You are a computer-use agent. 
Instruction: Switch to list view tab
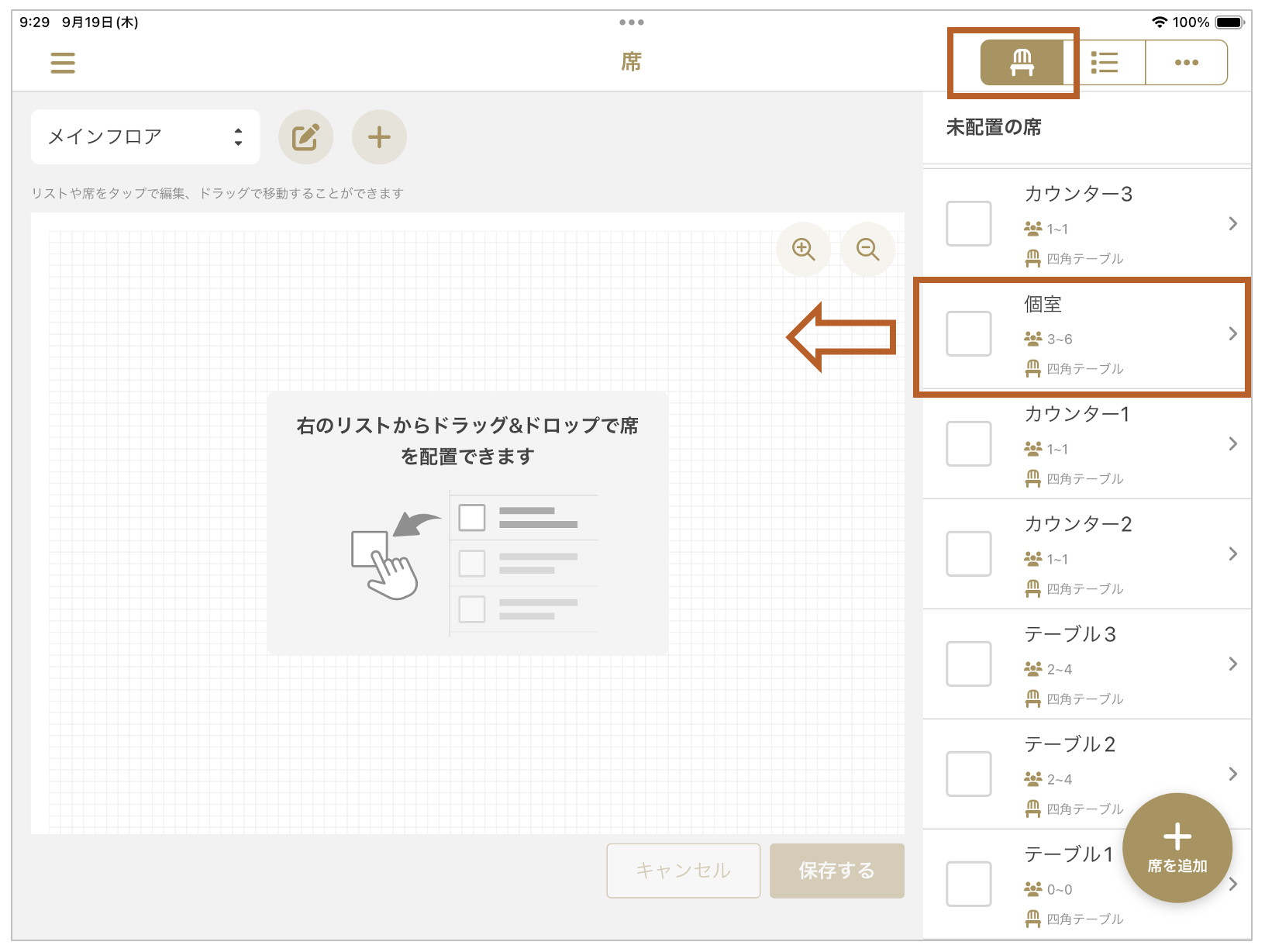click(1104, 63)
